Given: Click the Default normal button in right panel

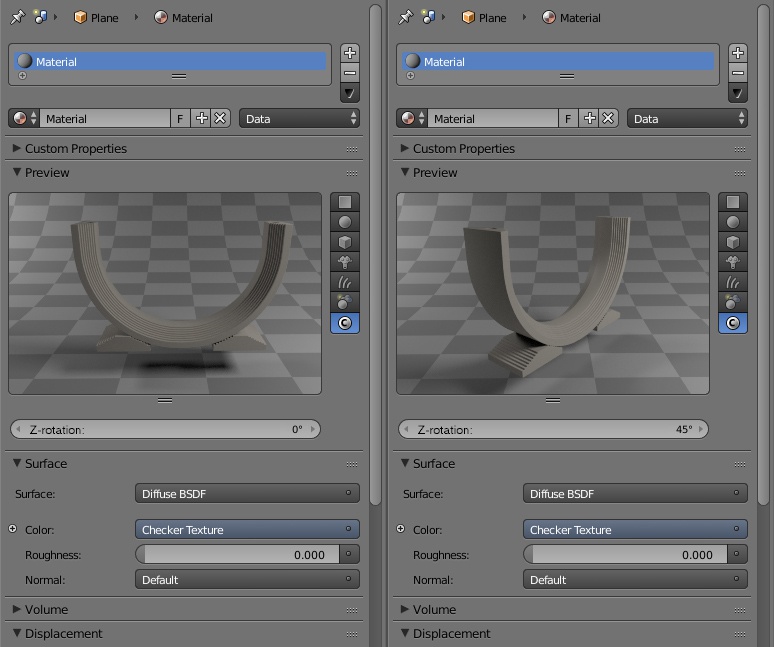Looking at the screenshot, I should point(635,579).
